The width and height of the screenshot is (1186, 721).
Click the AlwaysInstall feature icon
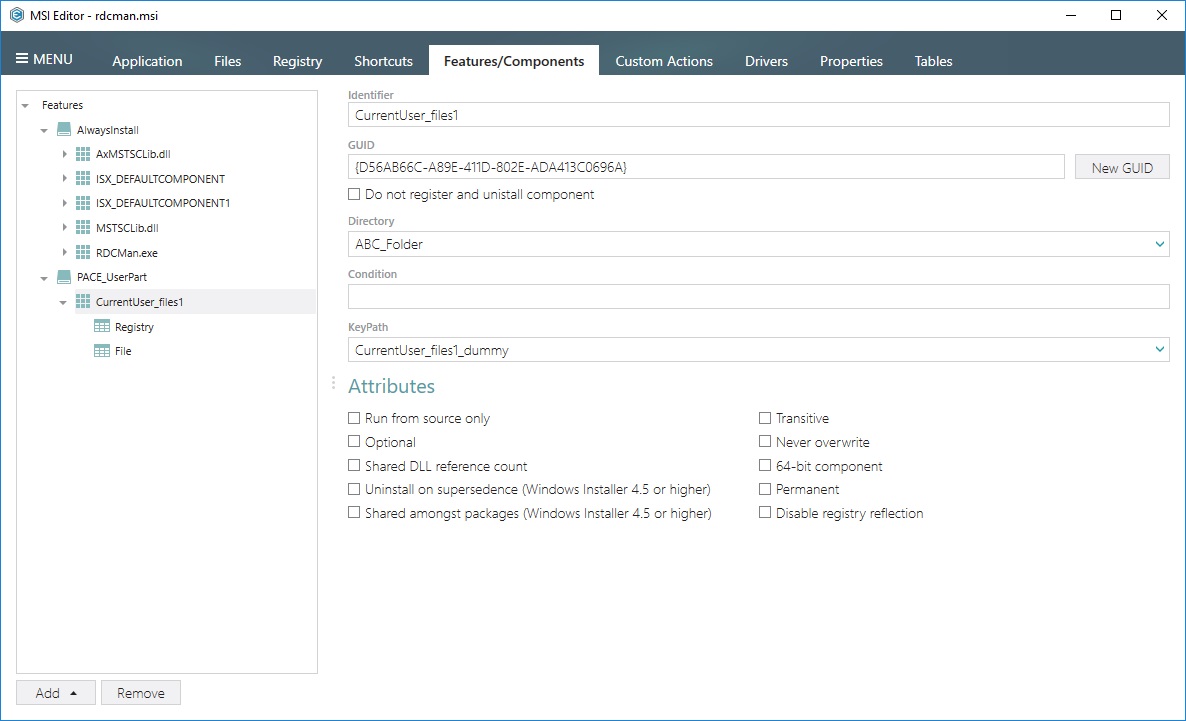(x=64, y=130)
